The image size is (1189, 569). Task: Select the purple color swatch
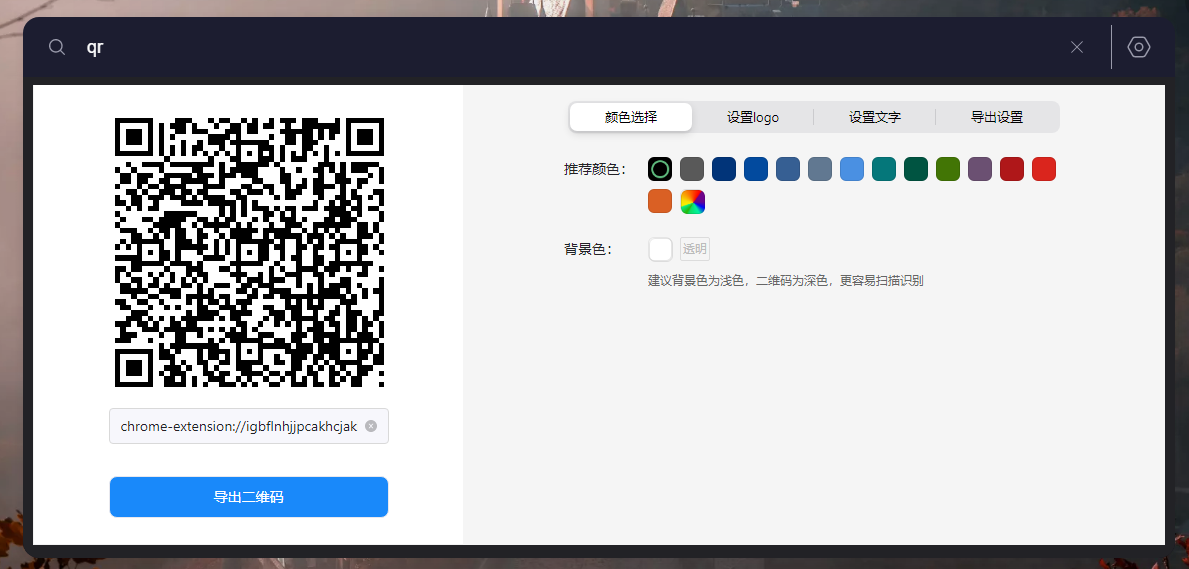tap(980, 168)
